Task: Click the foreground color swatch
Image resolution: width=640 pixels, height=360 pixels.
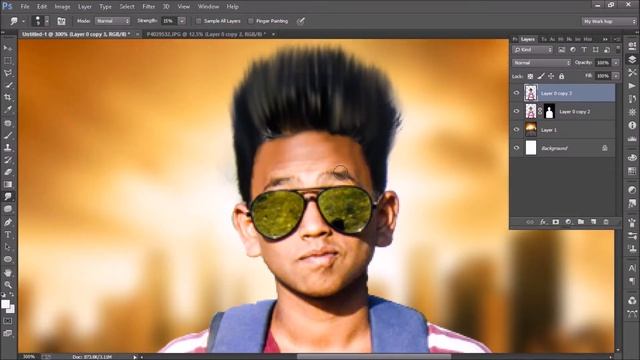Action: [5, 304]
